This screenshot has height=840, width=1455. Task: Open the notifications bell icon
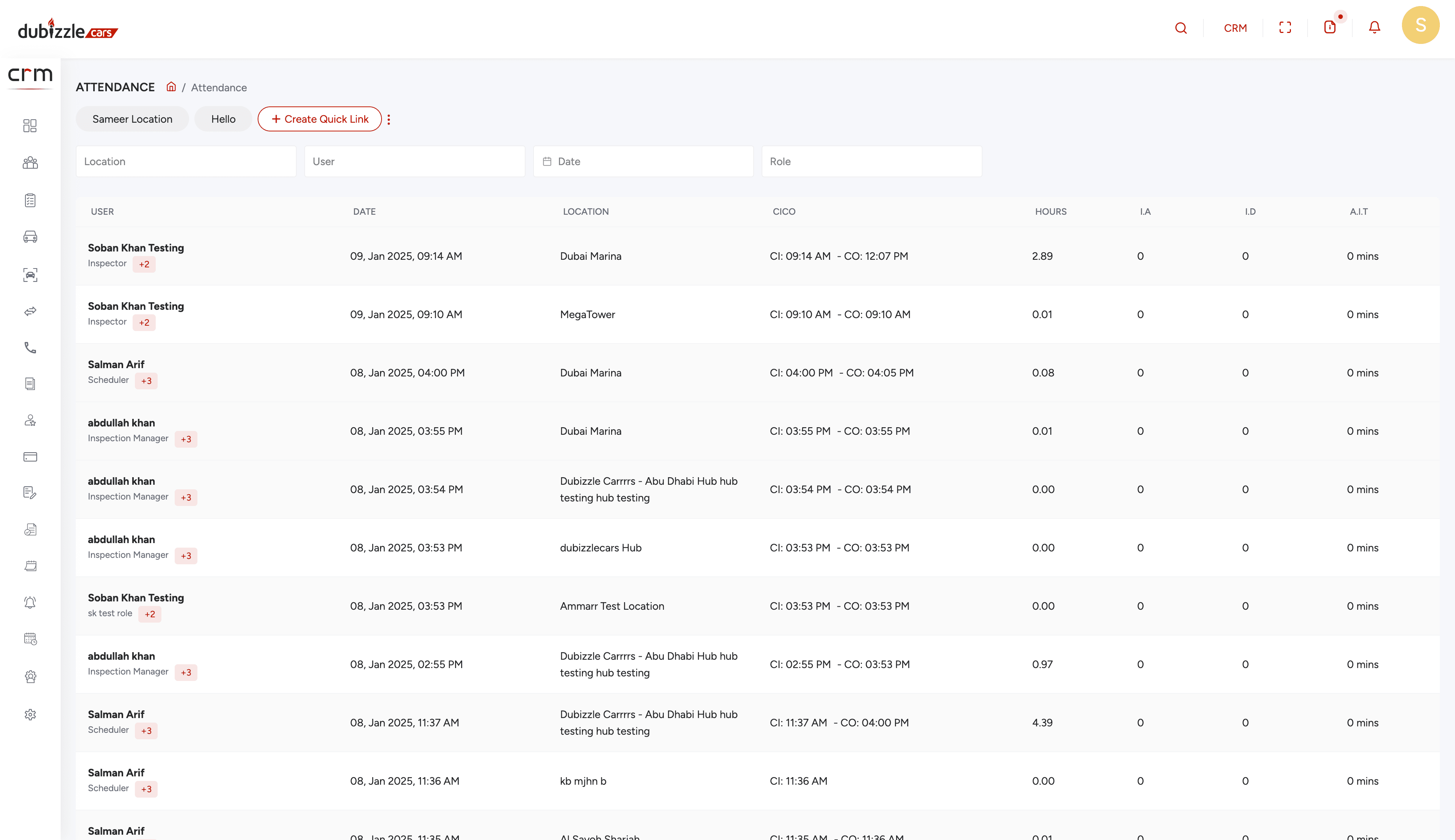click(x=1374, y=28)
